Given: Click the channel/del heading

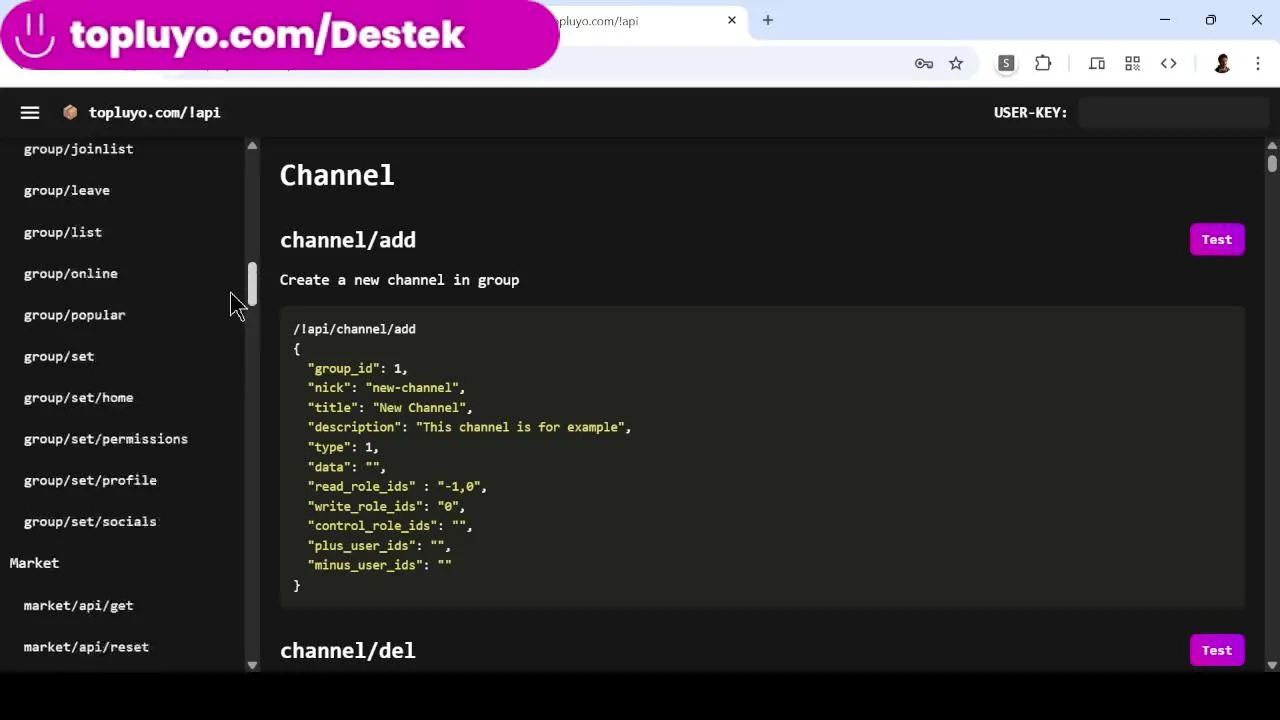Looking at the screenshot, I should [348, 651].
